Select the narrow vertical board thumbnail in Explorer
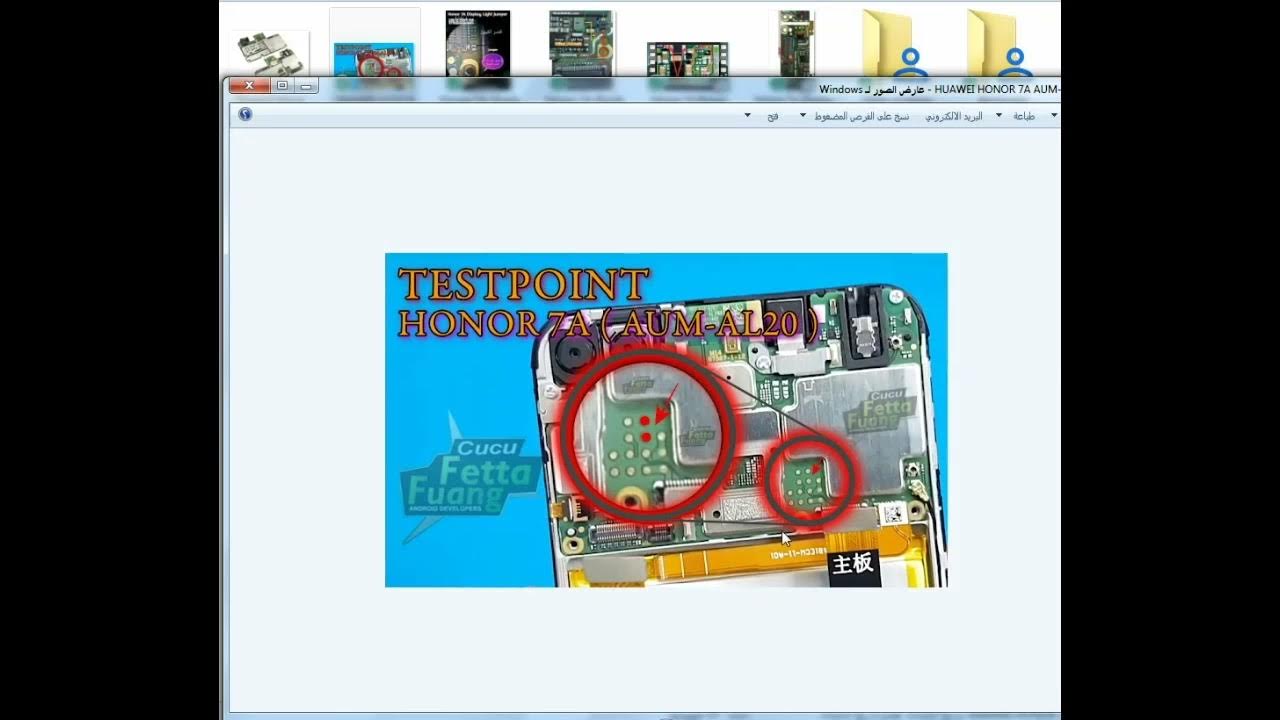This screenshot has height=720, width=1280. coord(796,44)
